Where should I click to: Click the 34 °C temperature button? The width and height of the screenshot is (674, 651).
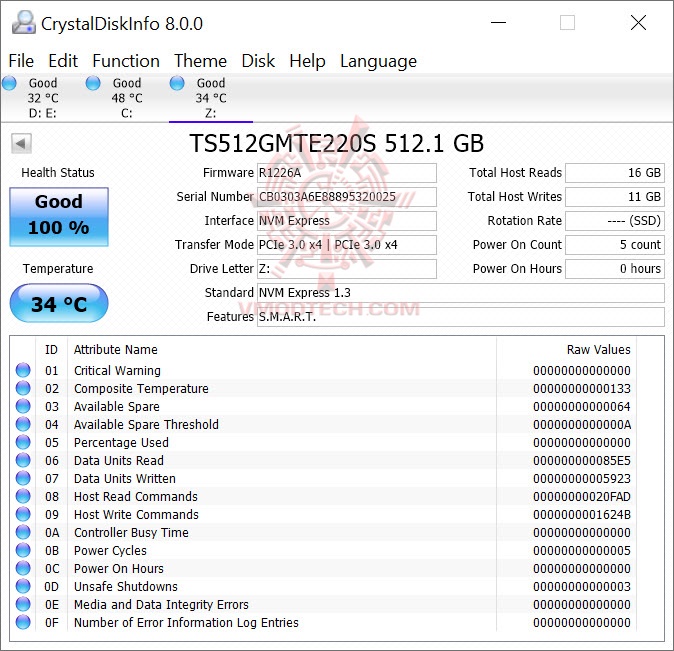[59, 303]
